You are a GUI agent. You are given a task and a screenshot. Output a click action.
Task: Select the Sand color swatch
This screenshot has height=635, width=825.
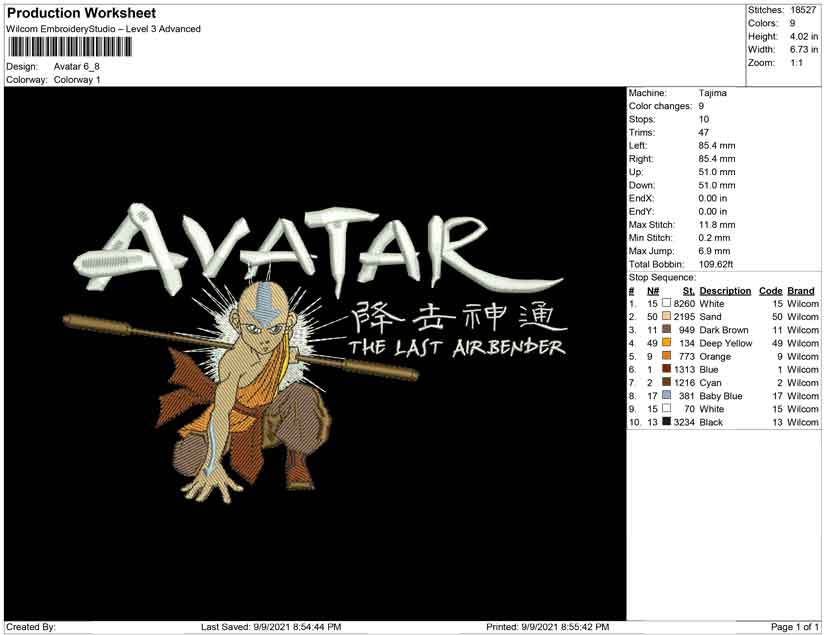(x=667, y=316)
